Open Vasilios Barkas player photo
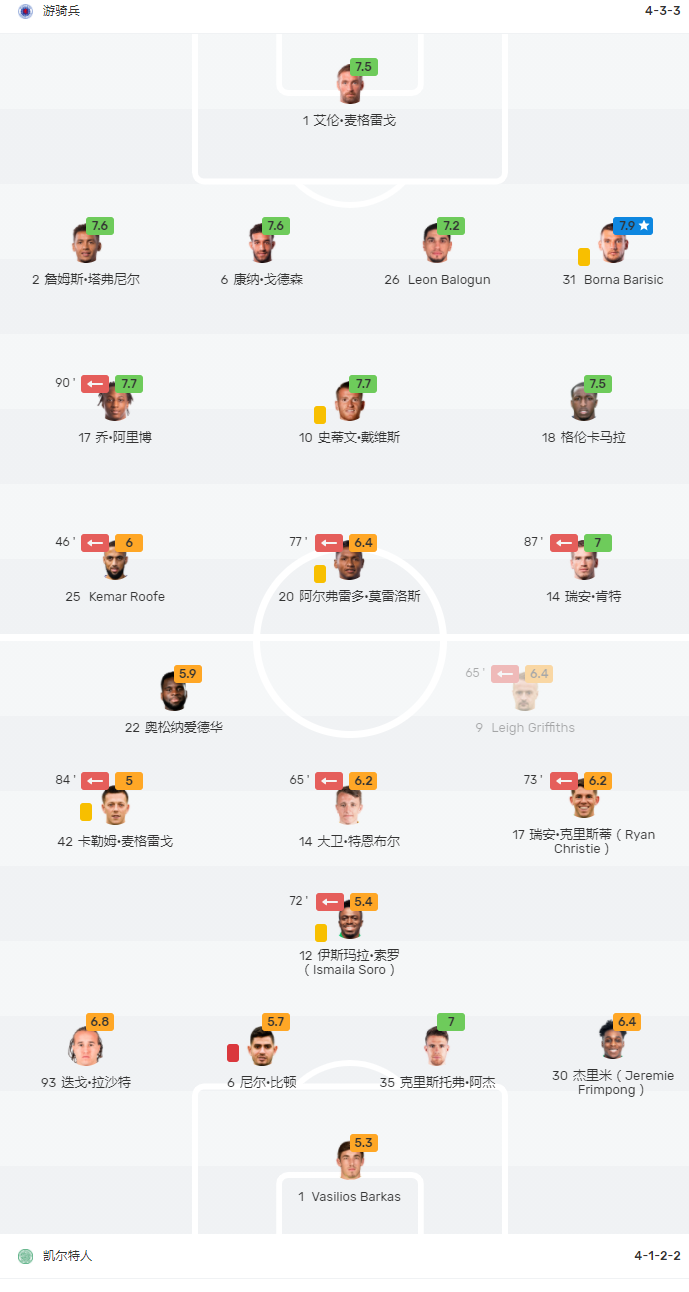The image size is (689, 1292). click(x=350, y=1163)
